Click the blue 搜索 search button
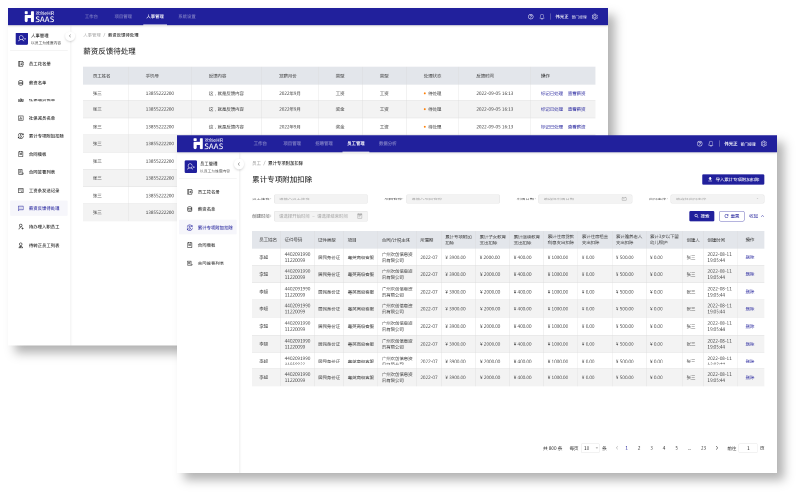799x495 pixels. (701, 216)
